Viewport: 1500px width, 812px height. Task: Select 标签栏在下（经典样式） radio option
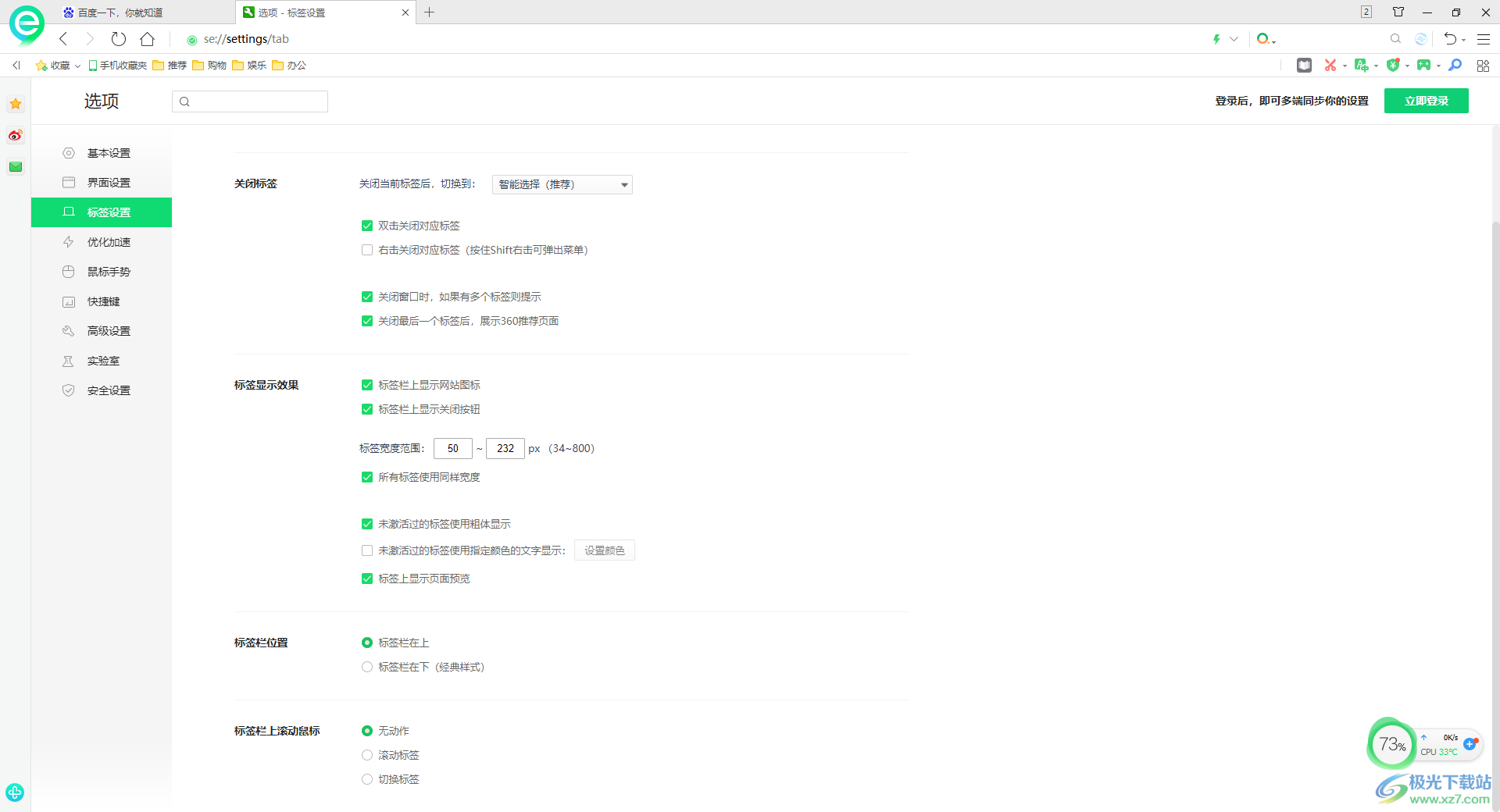click(367, 667)
